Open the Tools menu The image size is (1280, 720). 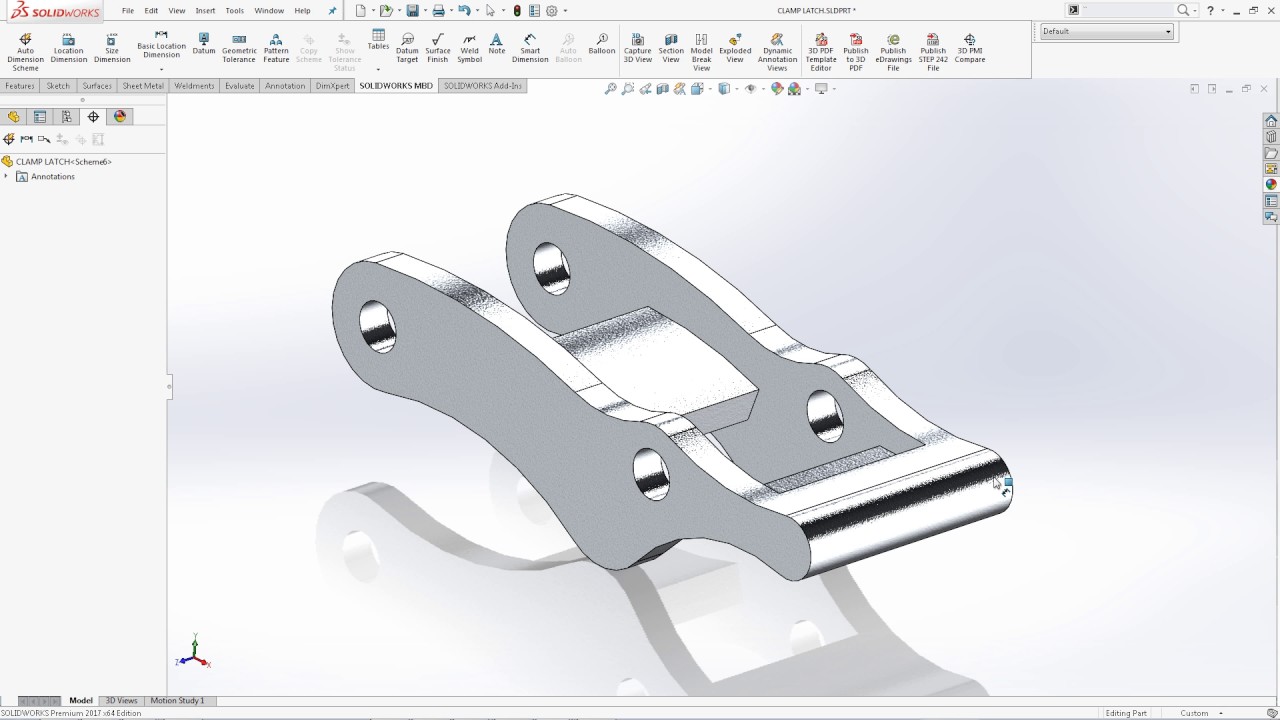234,10
